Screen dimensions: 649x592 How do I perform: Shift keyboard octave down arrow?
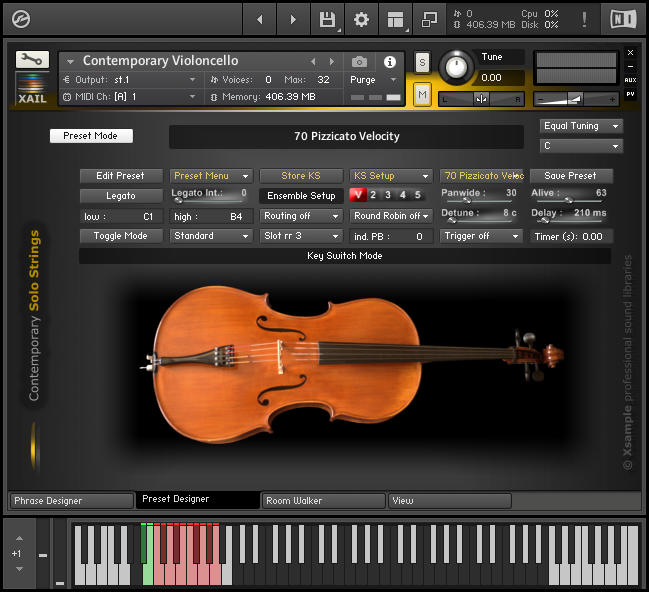(19, 569)
